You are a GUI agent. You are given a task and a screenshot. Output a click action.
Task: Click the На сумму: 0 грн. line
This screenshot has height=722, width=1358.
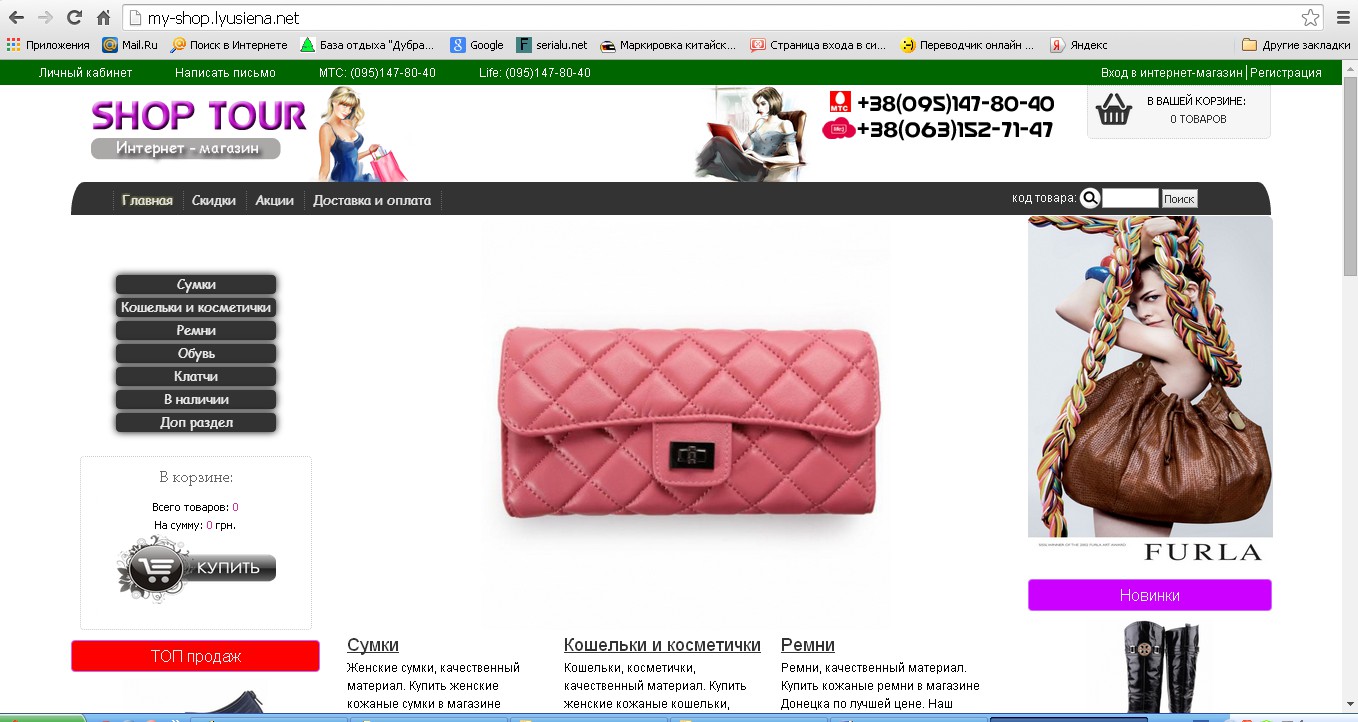point(195,525)
